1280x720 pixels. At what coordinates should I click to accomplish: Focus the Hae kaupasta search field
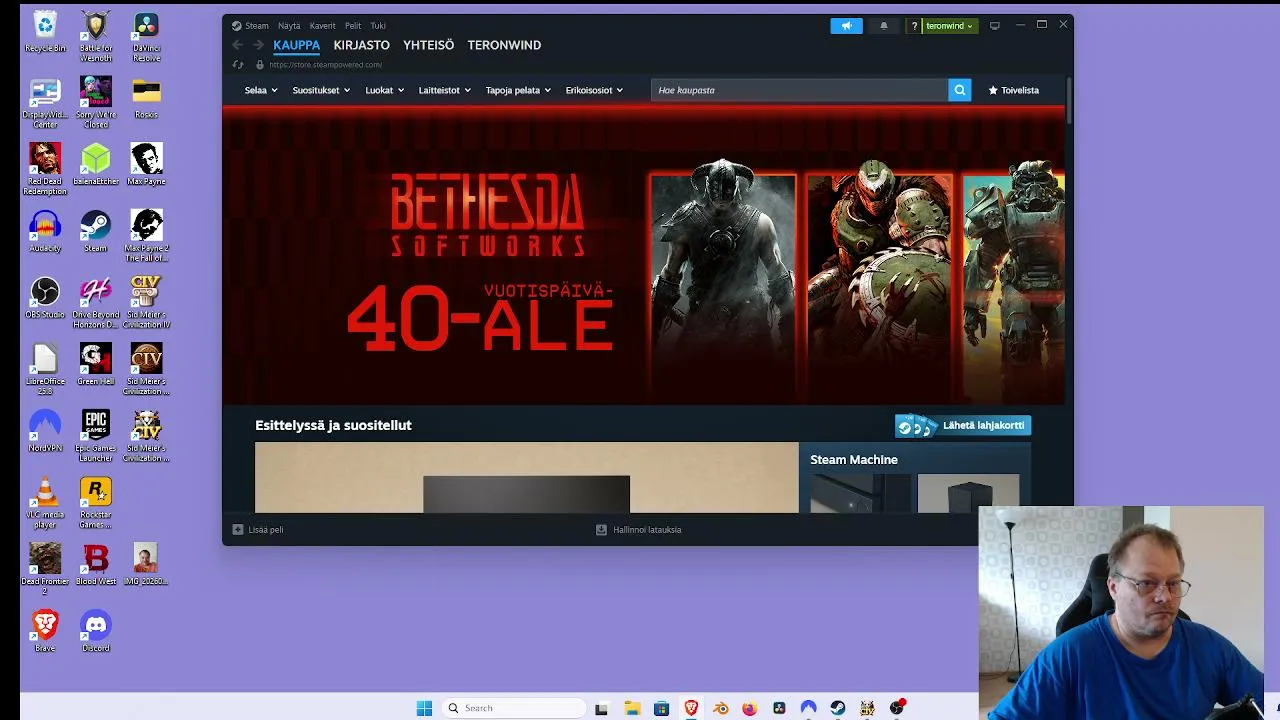point(799,90)
